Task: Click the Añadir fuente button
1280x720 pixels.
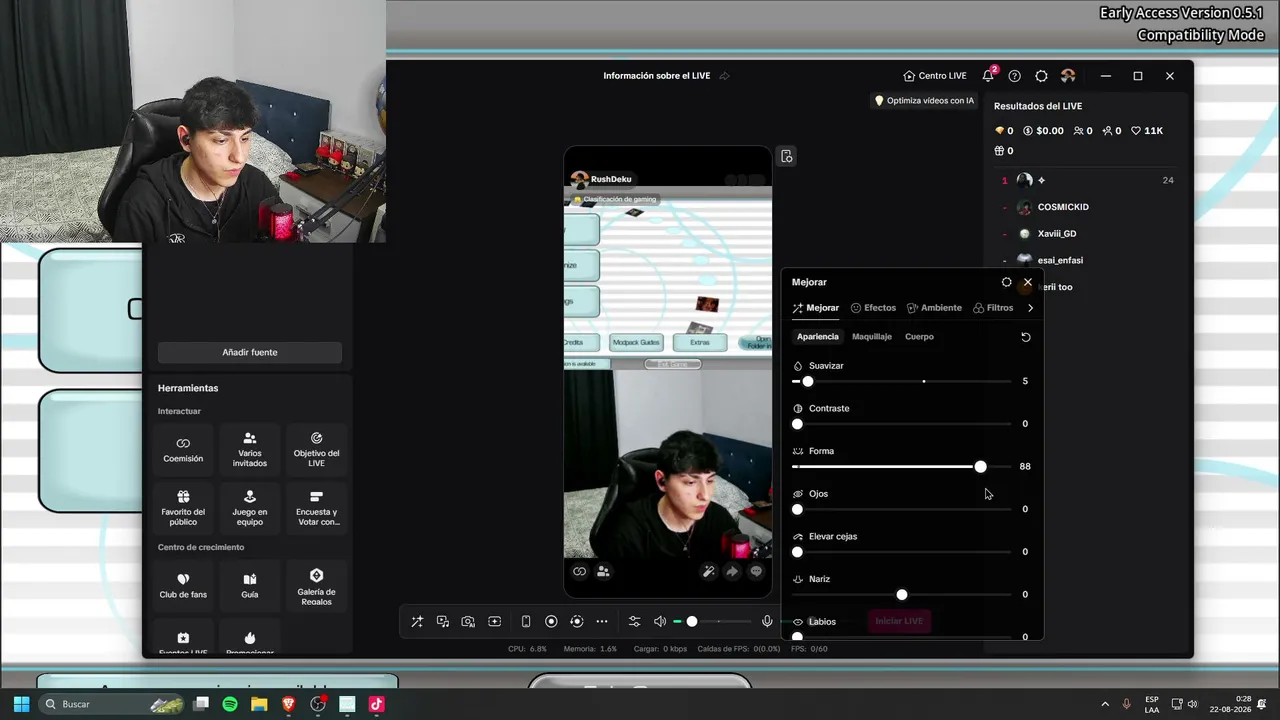Action: pyautogui.click(x=250, y=352)
